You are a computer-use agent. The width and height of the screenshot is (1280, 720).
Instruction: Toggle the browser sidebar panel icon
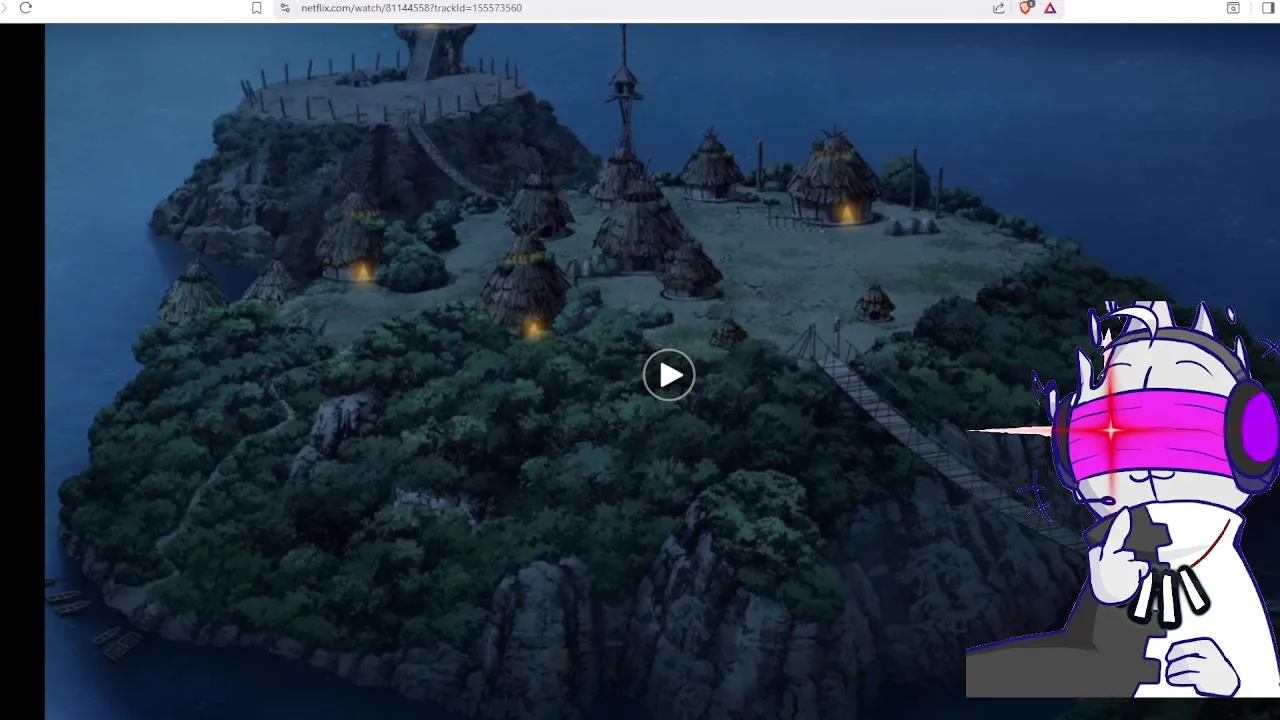pos(1268,8)
